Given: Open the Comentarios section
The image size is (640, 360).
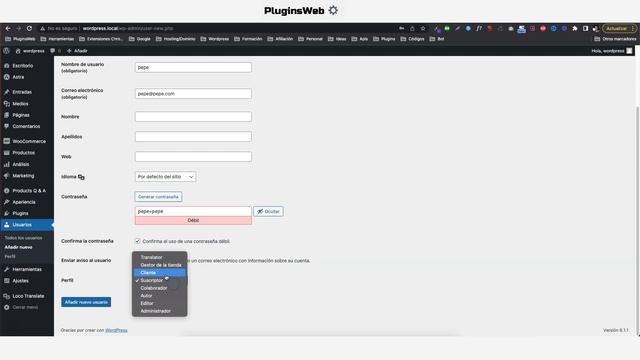Looking at the screenshot, I should click(x=26, y=127).
